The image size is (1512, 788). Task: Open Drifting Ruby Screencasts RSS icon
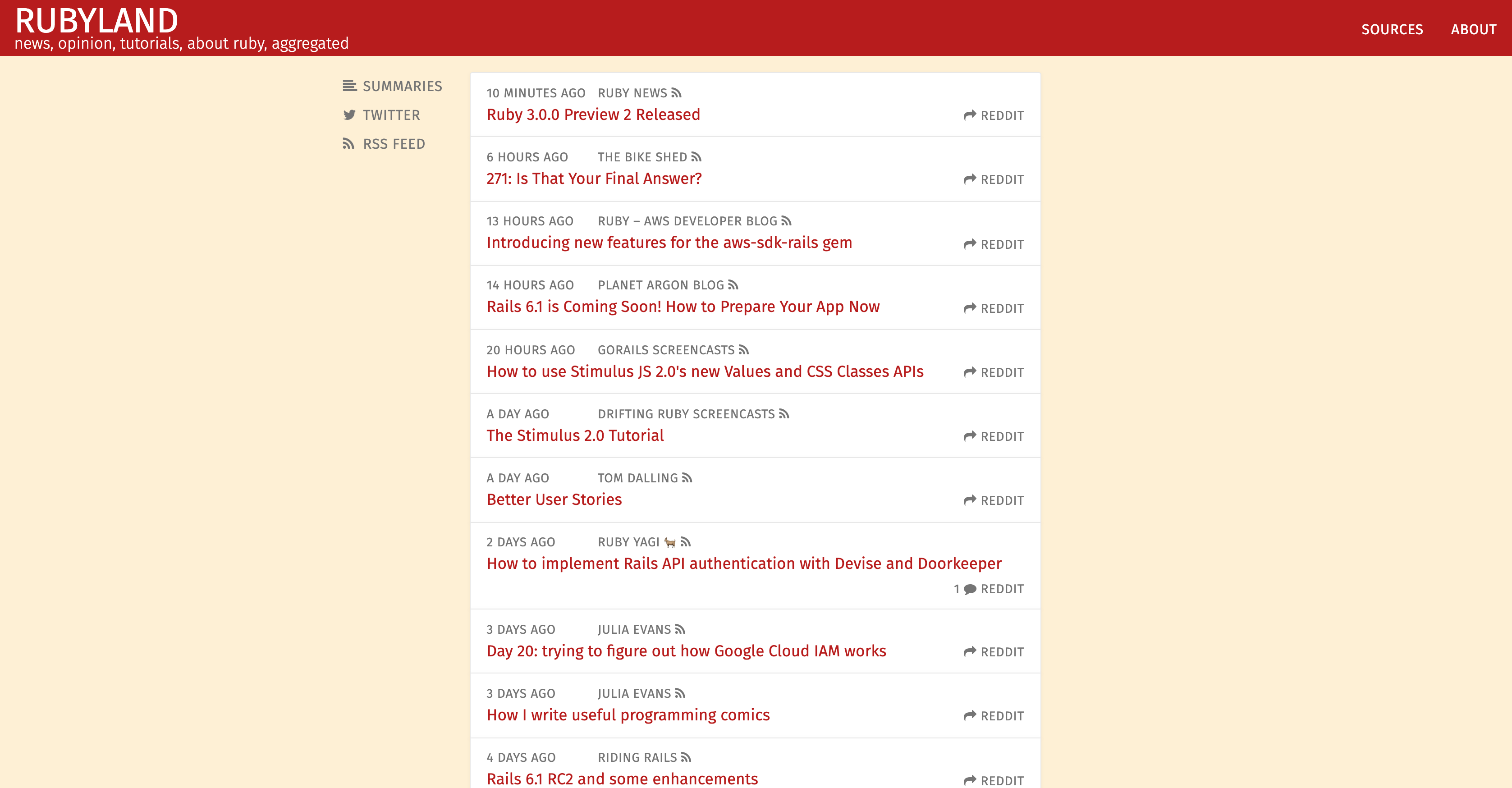click(784, 414)
